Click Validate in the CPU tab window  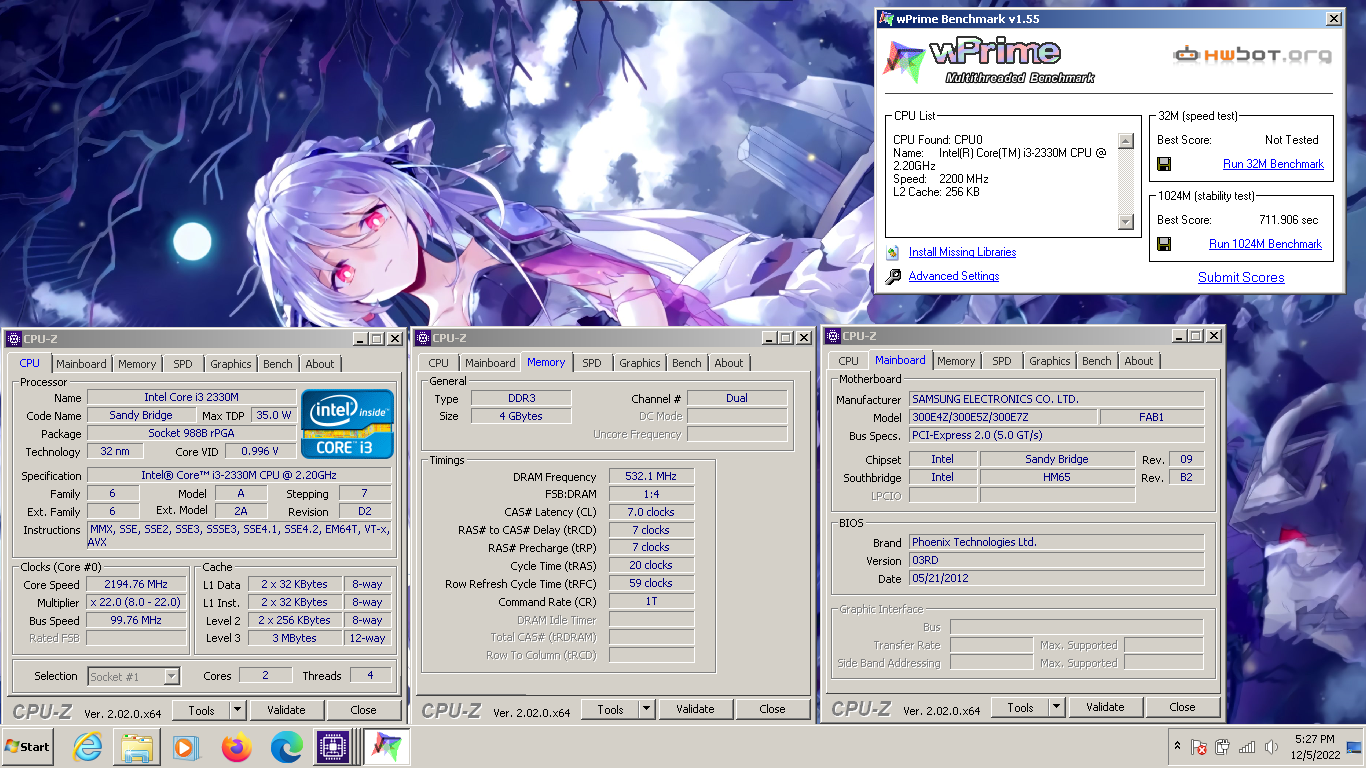click(x=286, y=710)
